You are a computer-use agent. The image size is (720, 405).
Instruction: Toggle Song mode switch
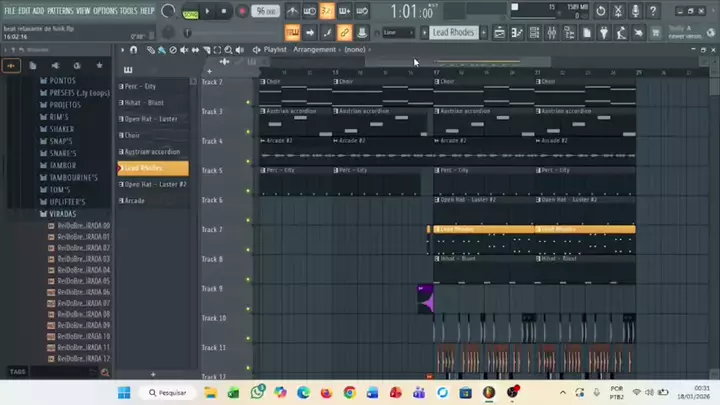tap(190, 11)
